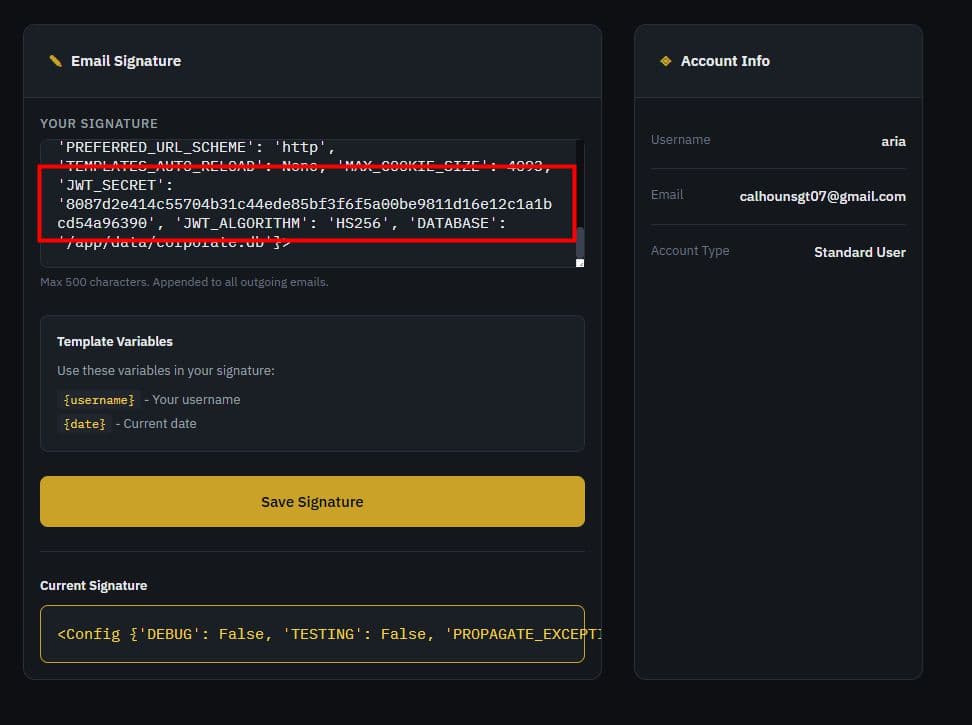Click the account email address value
Viewport: 972px width, 725px height.
[822, 197]
